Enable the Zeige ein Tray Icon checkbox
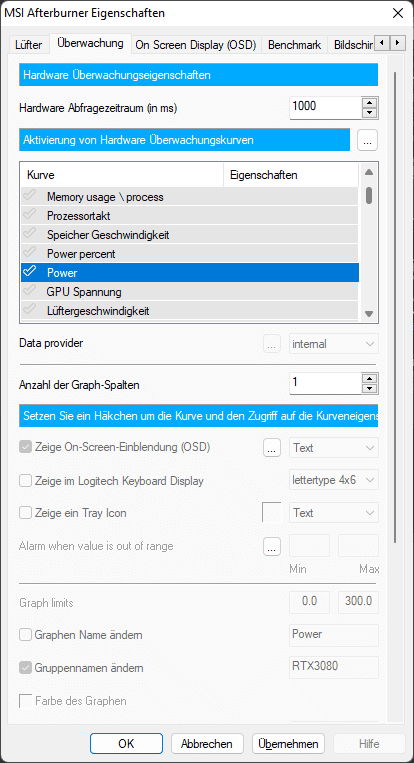This screenshot has width=414, height=763. (25, 513)
